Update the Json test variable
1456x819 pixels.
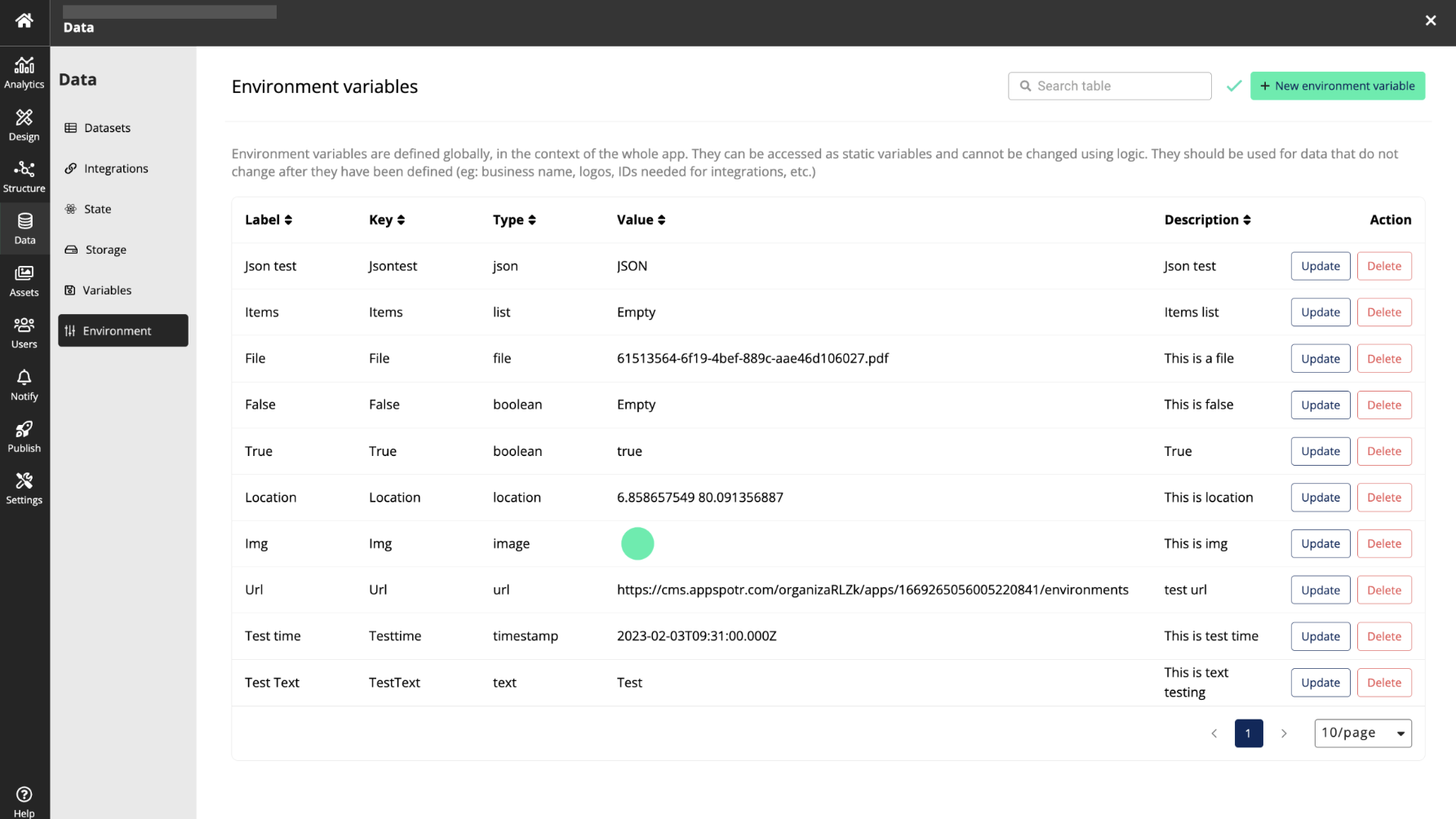pos(1320,266)
